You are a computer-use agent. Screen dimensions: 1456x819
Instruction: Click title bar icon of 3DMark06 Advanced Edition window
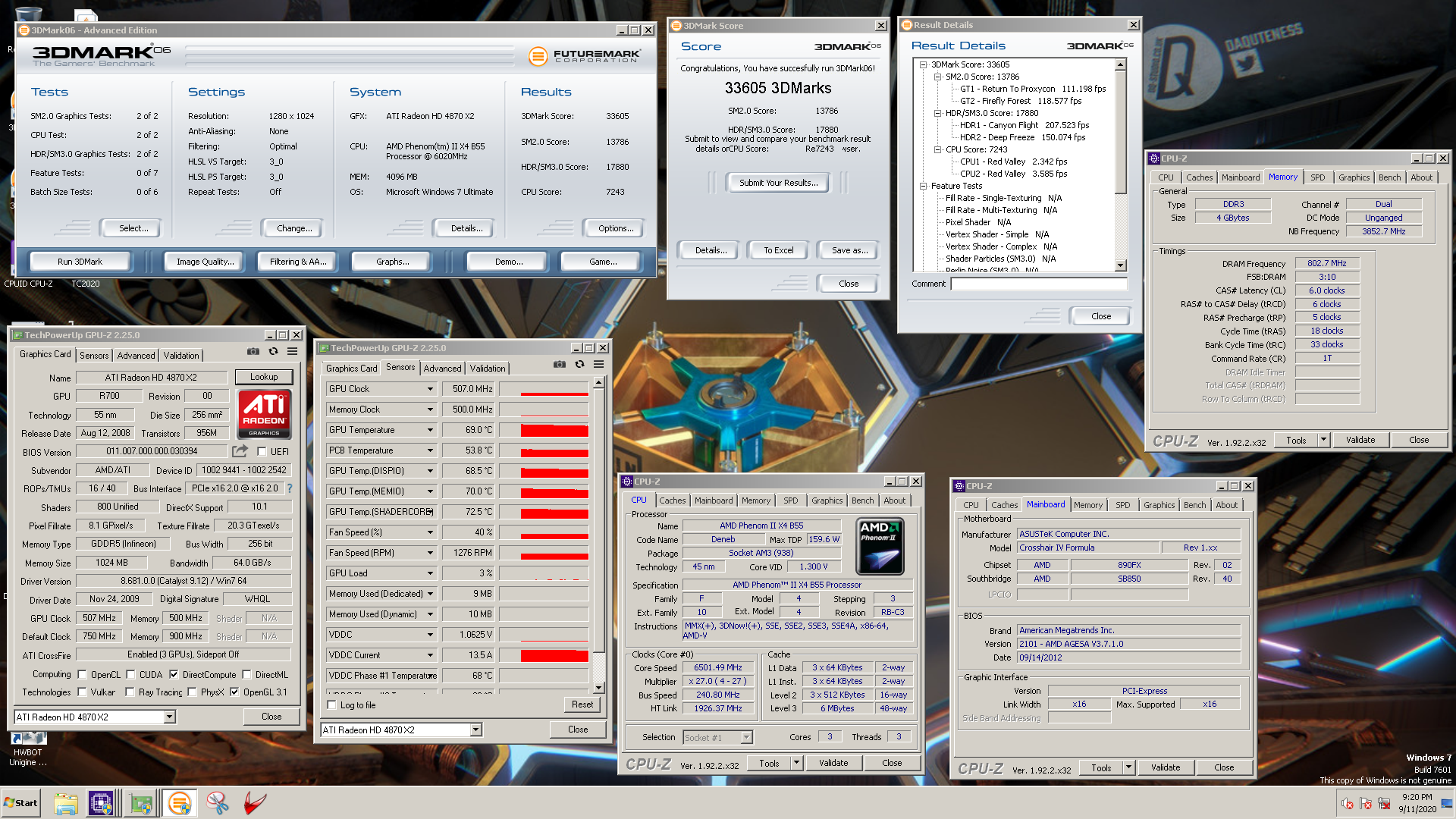pyautogui.click(x=24, y=30)
